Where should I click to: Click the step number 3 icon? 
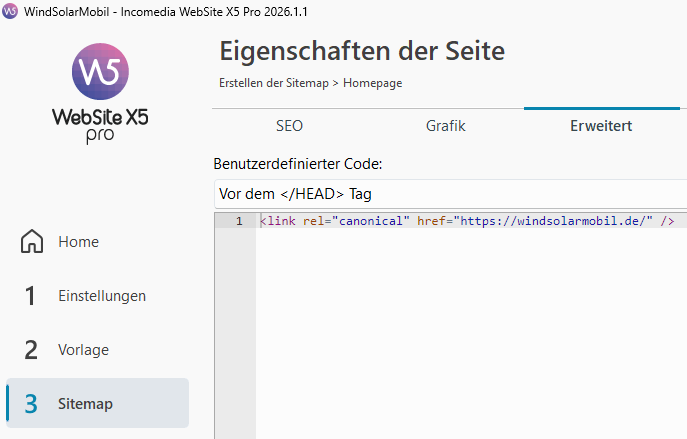coord(31,404)
